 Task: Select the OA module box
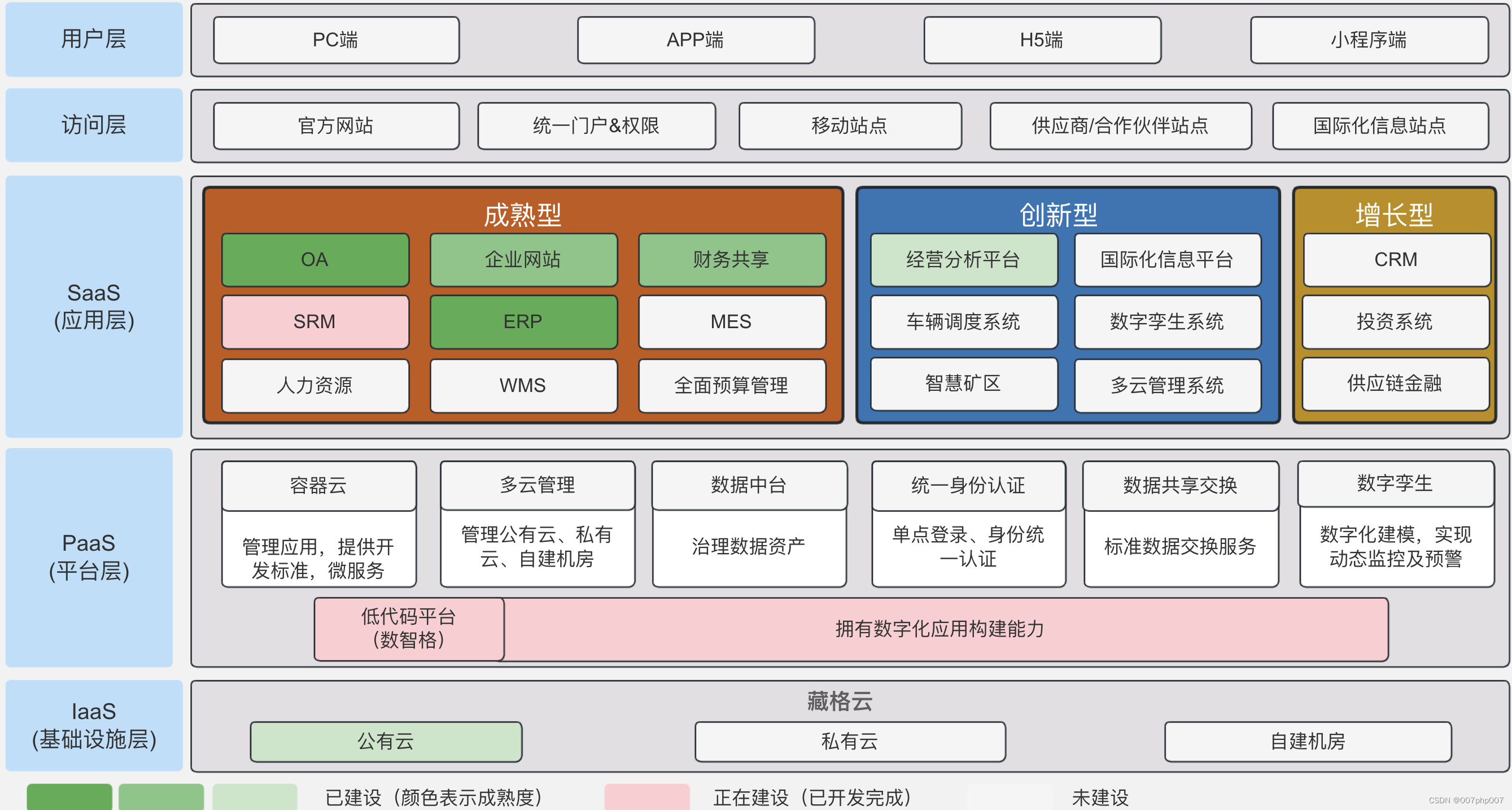[x=315, y=260]
